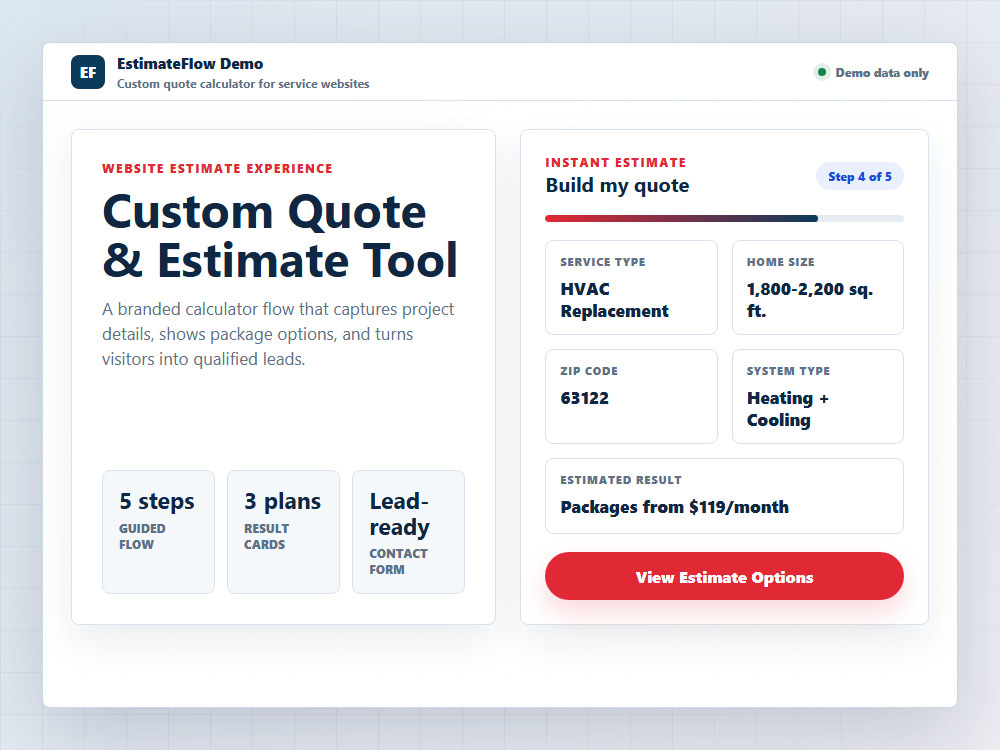1000x750 pixels.
Task: Click the 3 plans Result Cards card
Action: click(283, 532)
